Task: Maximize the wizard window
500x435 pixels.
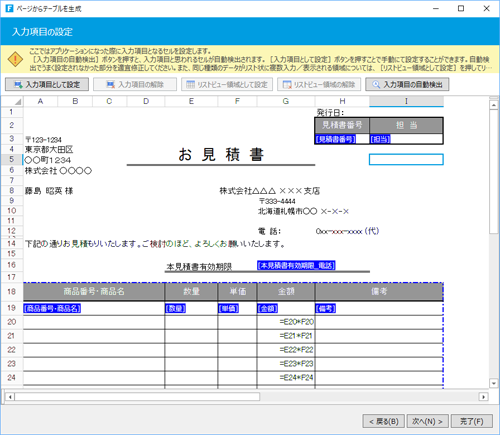Action: tap(461, 9)
